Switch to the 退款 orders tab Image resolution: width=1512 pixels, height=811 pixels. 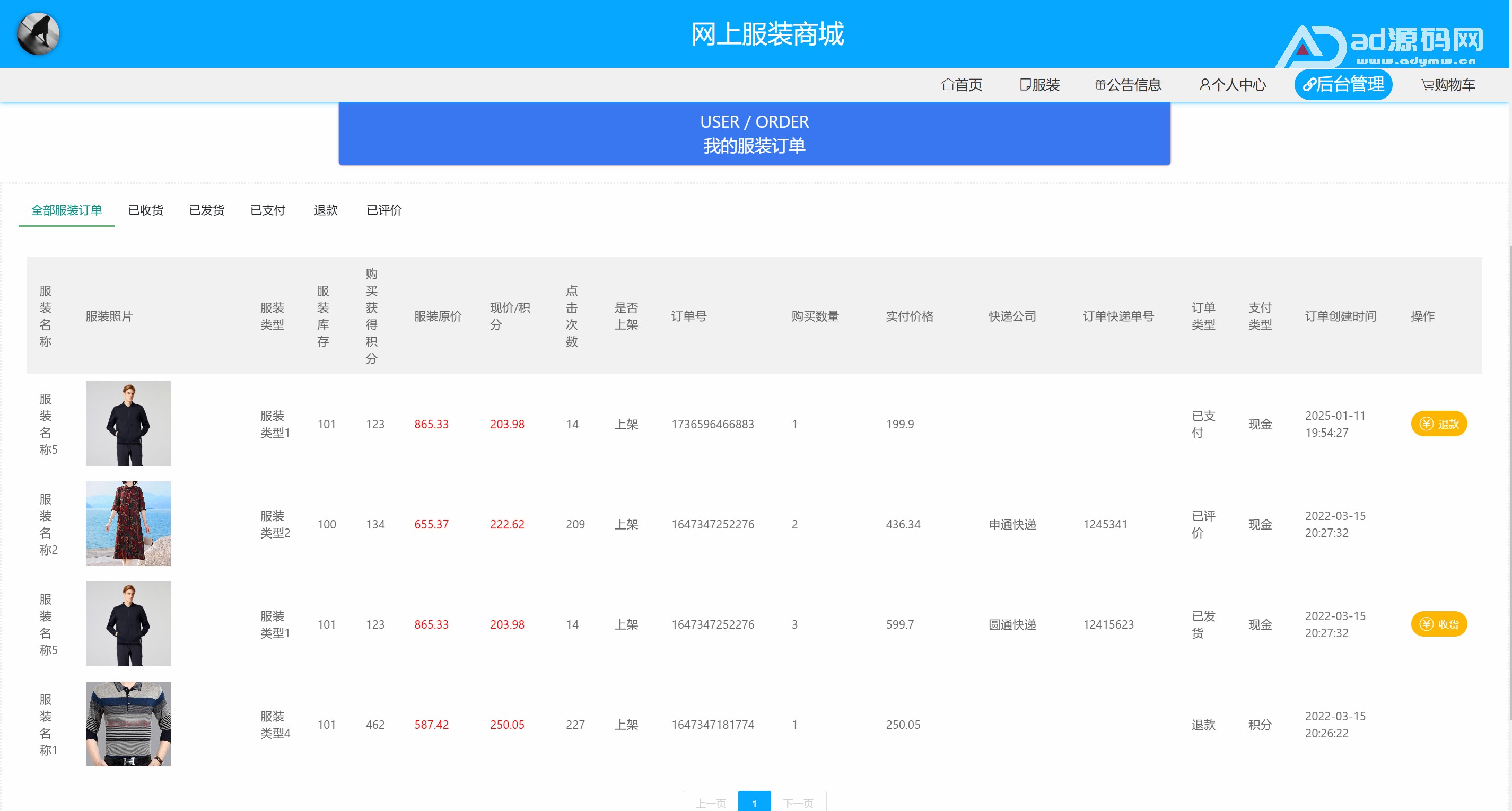[x=326, y=210]
